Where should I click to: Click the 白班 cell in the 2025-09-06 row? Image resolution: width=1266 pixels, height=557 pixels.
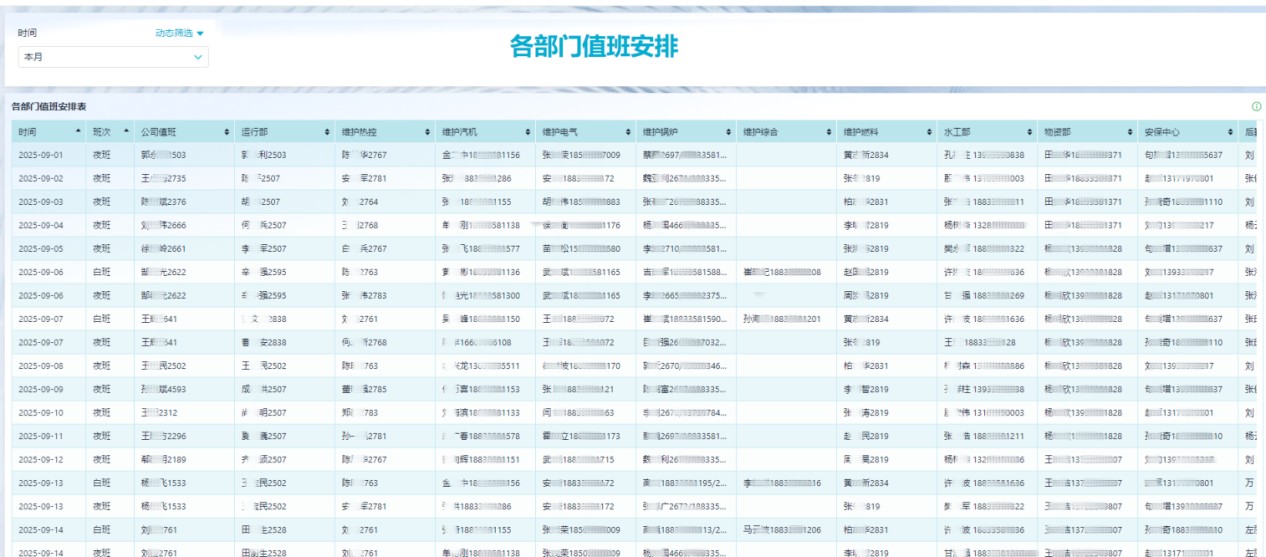[x=102, y=272]
